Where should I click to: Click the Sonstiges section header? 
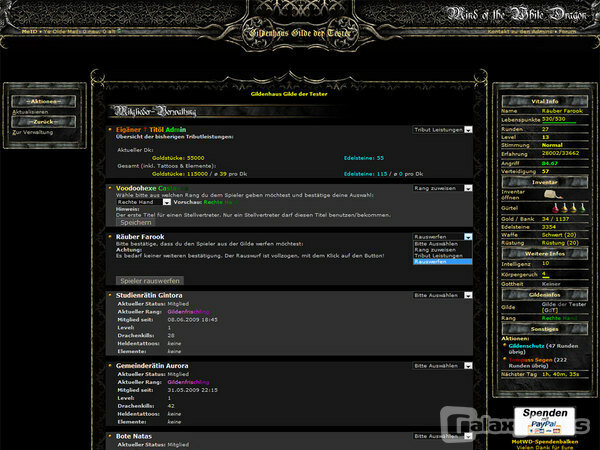click(545, 329)
